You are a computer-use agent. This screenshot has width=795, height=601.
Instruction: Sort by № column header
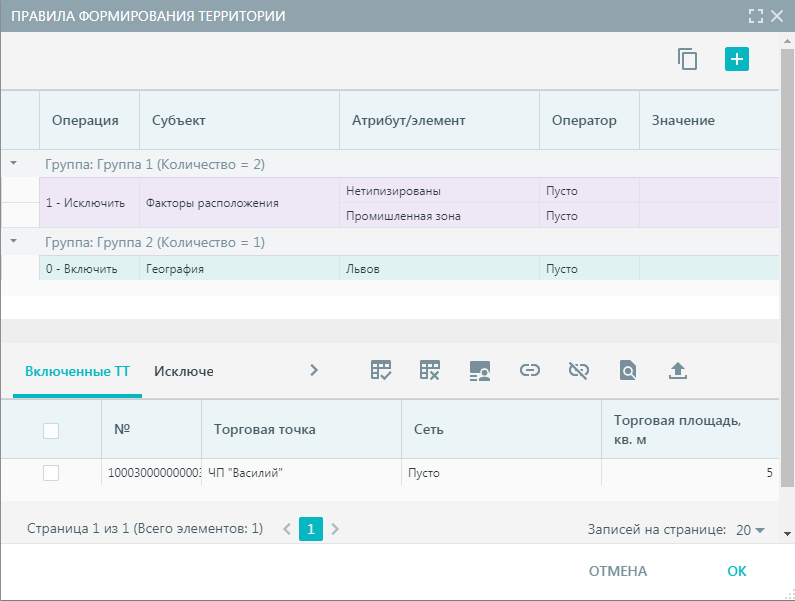[x=152, y=430]
